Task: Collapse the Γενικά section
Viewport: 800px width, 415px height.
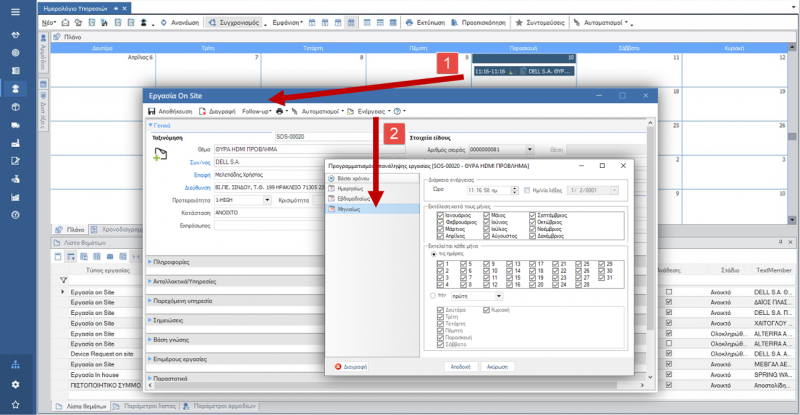Action: [x=150, y=125]
